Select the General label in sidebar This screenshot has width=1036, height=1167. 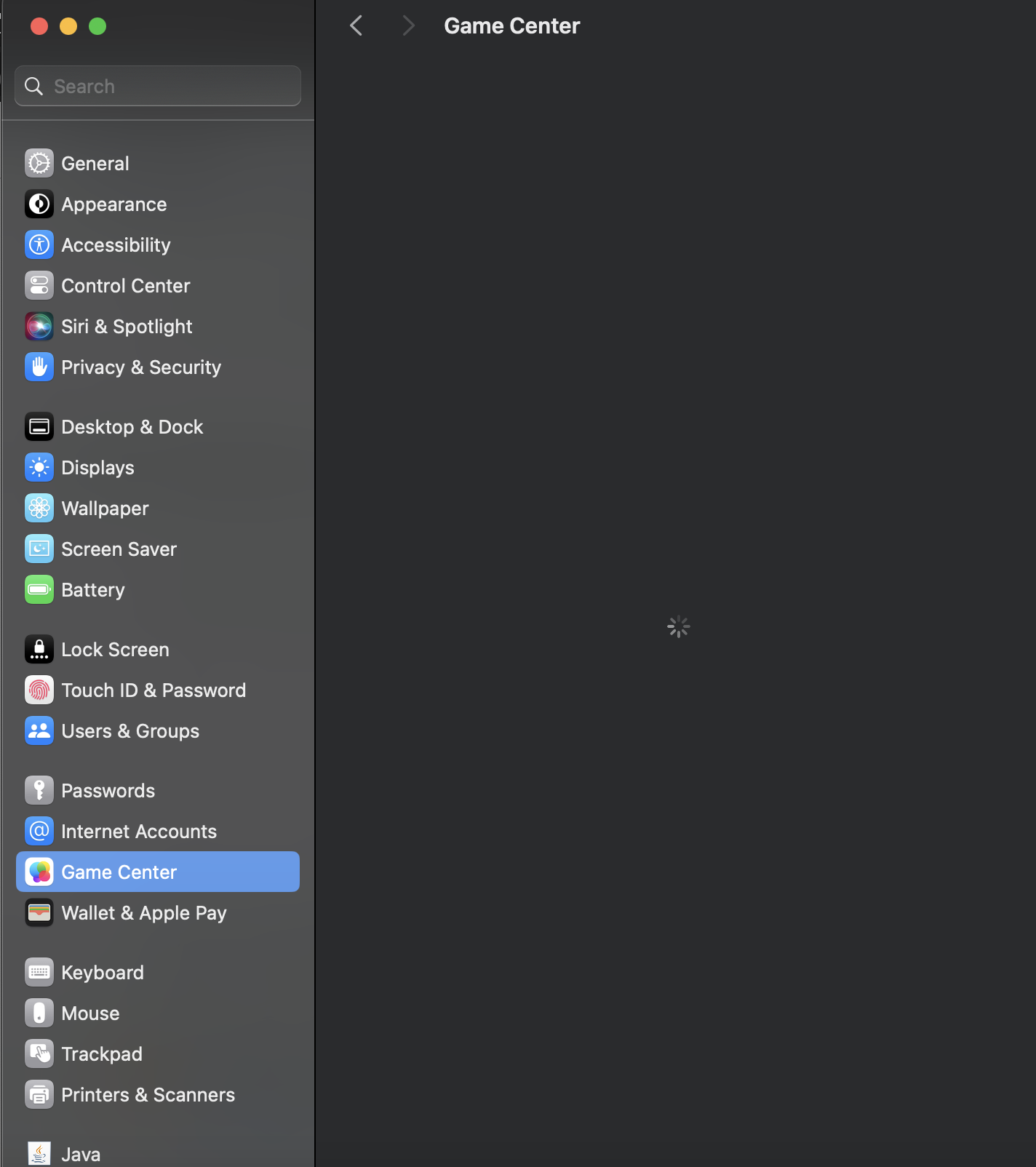pyautogui.click(x=95, y=164)
